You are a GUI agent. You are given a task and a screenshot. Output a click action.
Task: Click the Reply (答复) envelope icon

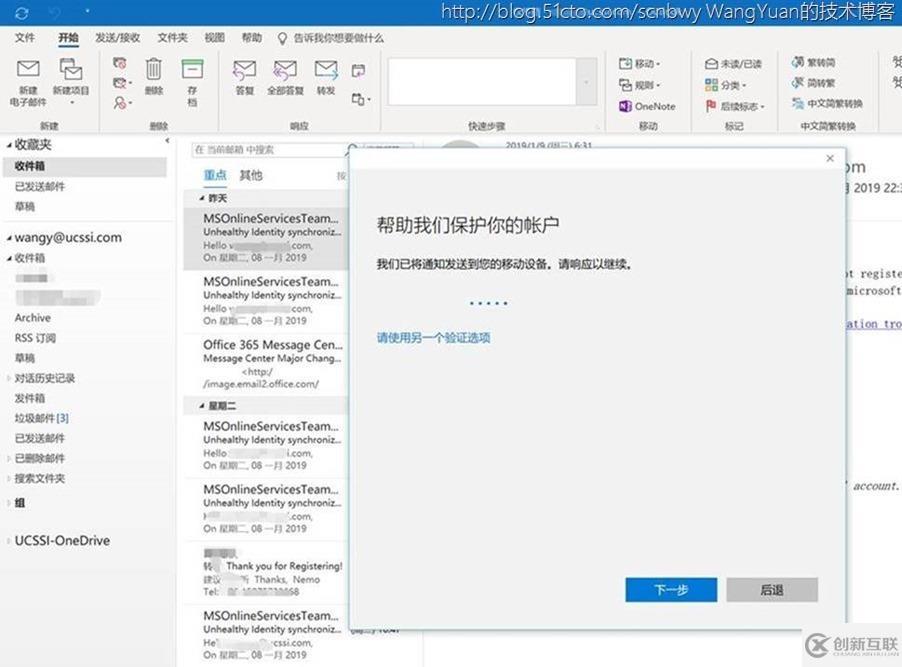coord(244,70)
